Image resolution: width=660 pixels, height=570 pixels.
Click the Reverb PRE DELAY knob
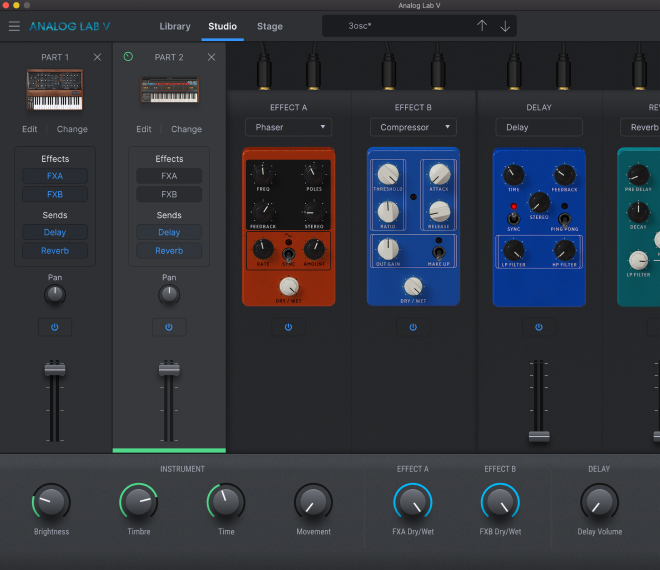[x=638, y=175]
